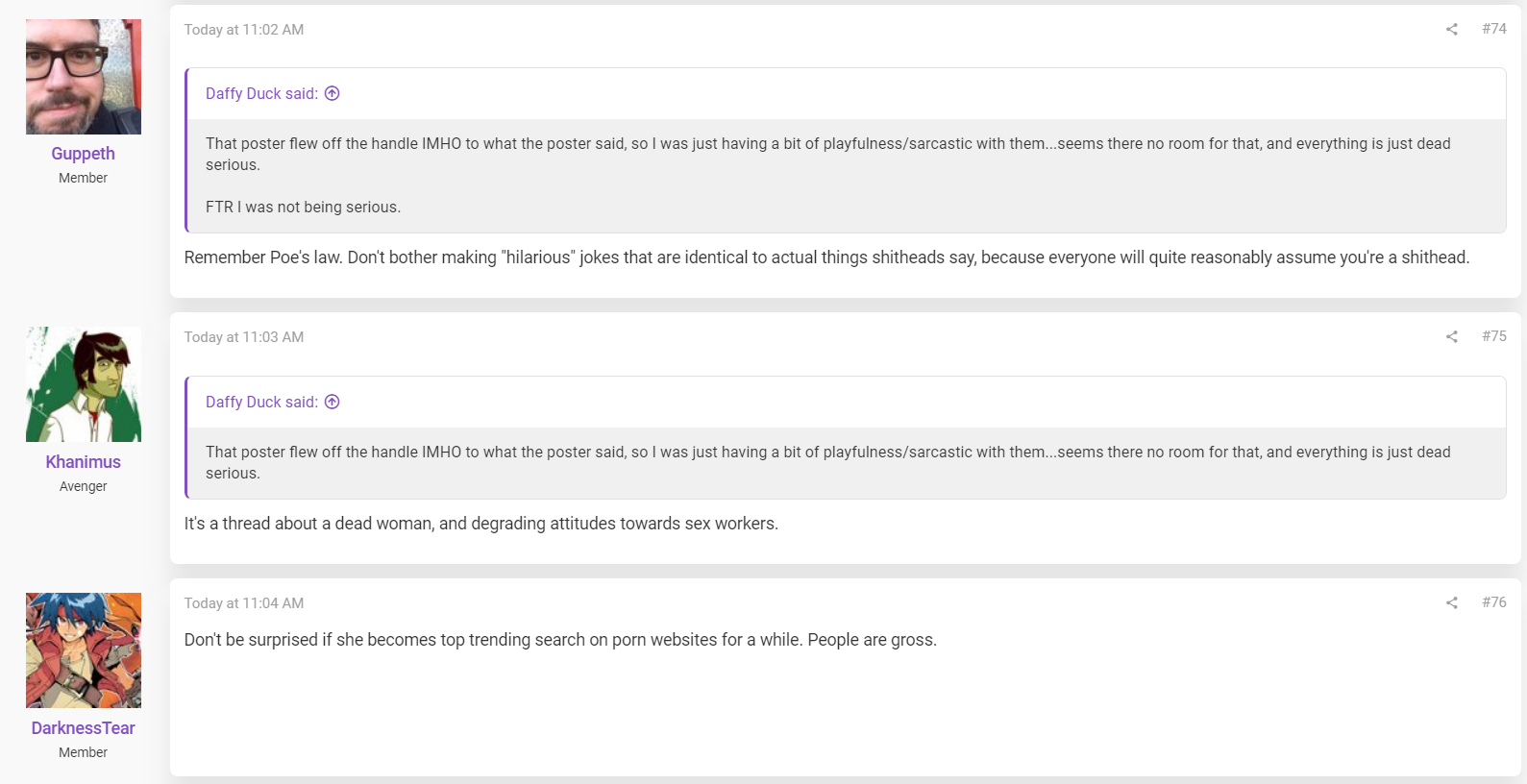Viewport: 1527px width, 784px height.
Task: Click 'It's a thread about a dead woman' text
Action: pos(481,524)
